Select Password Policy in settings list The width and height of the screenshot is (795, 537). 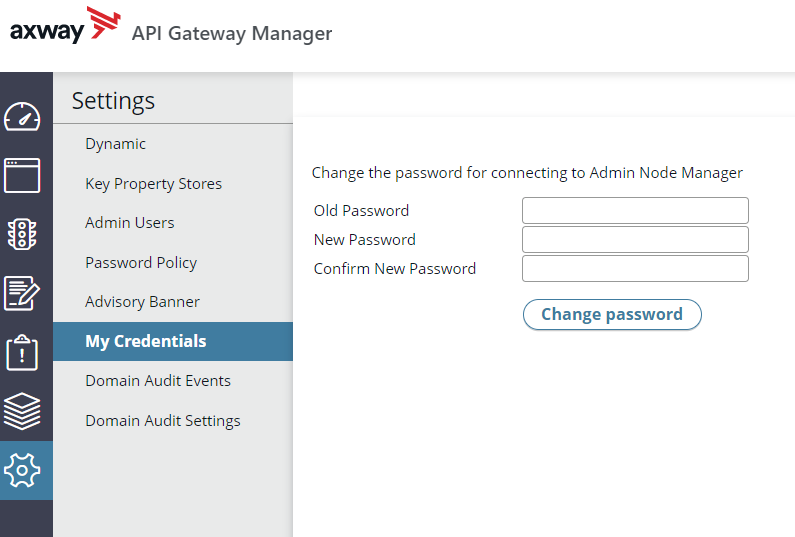(x=141, y=263)
